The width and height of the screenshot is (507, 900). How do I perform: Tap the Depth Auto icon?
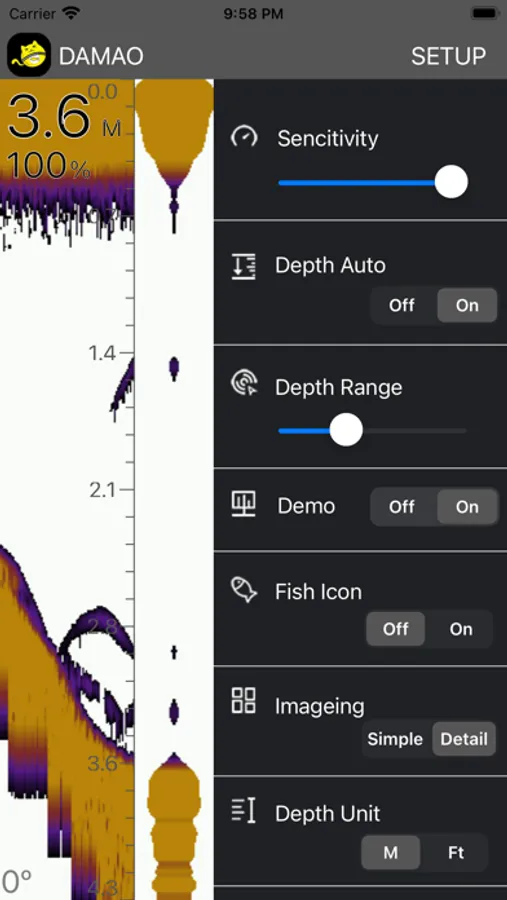pyautogui.click(x=244, y=266)
